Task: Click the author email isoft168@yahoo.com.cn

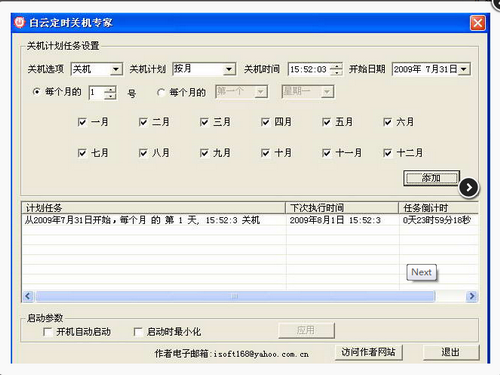Action: tap(261, 354)
